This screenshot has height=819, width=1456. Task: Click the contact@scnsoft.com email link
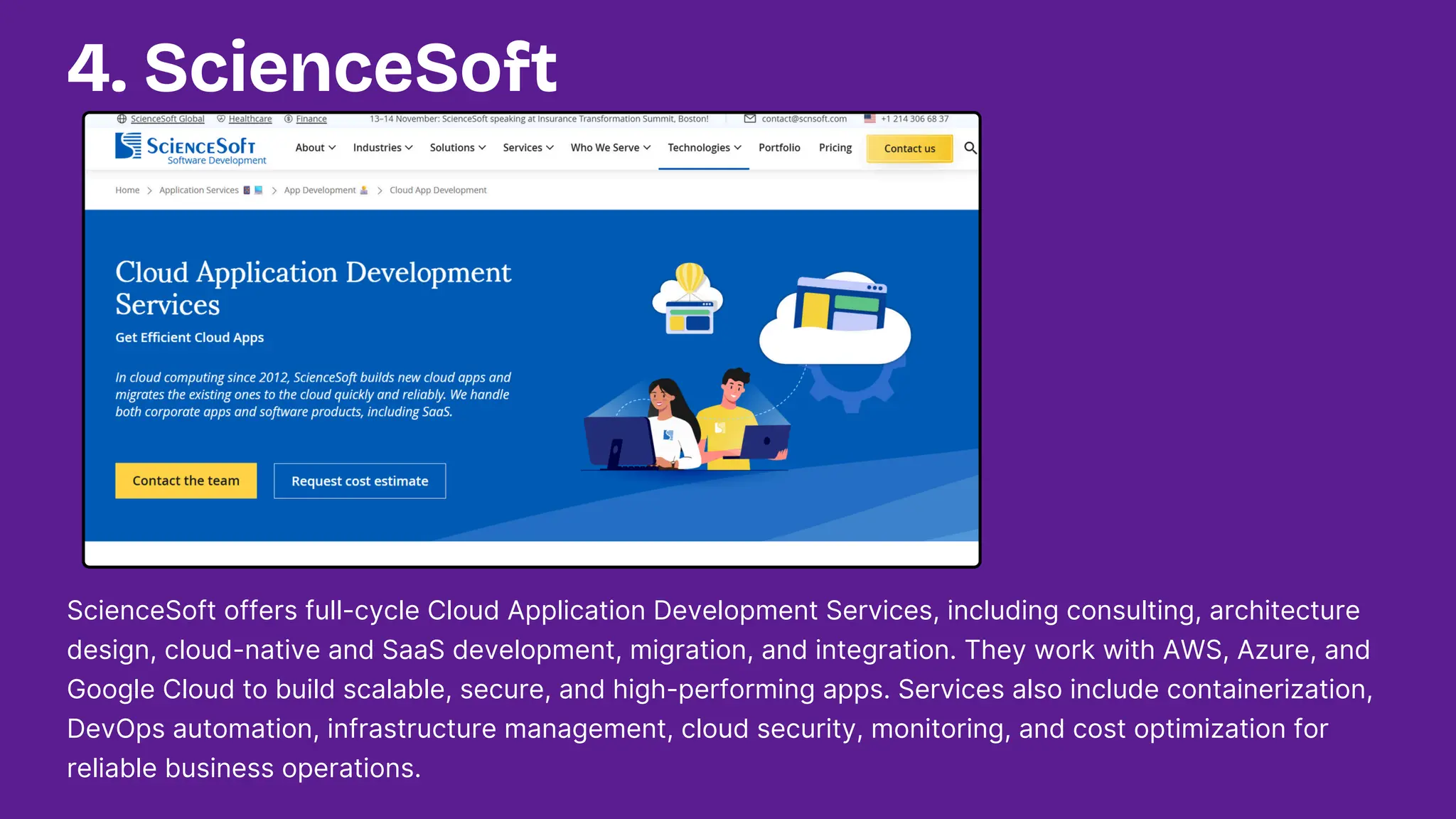tap(804, 119)
